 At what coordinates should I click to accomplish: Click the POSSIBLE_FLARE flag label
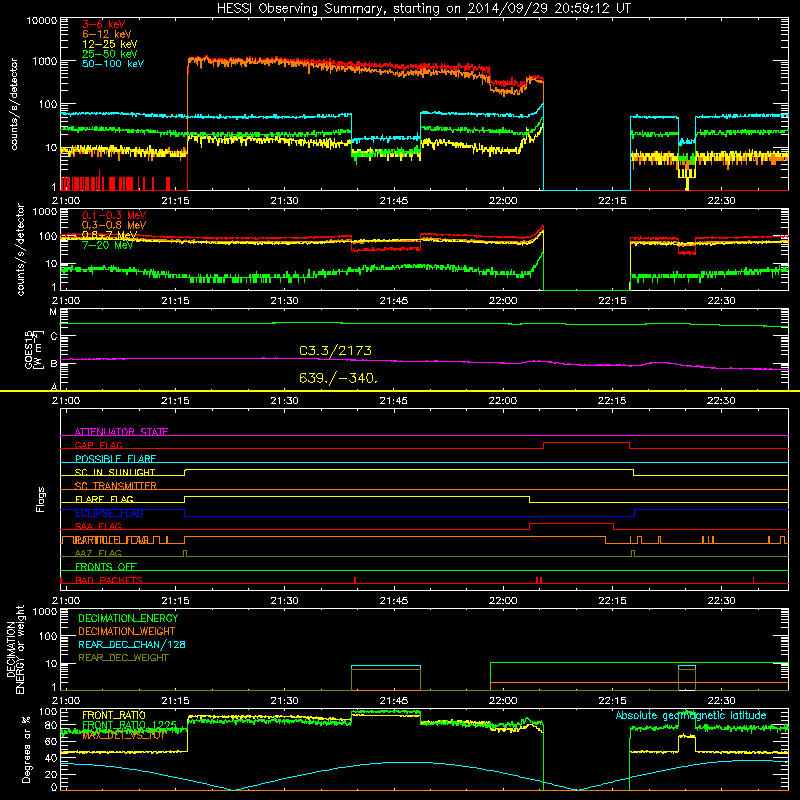pos(115,459)
